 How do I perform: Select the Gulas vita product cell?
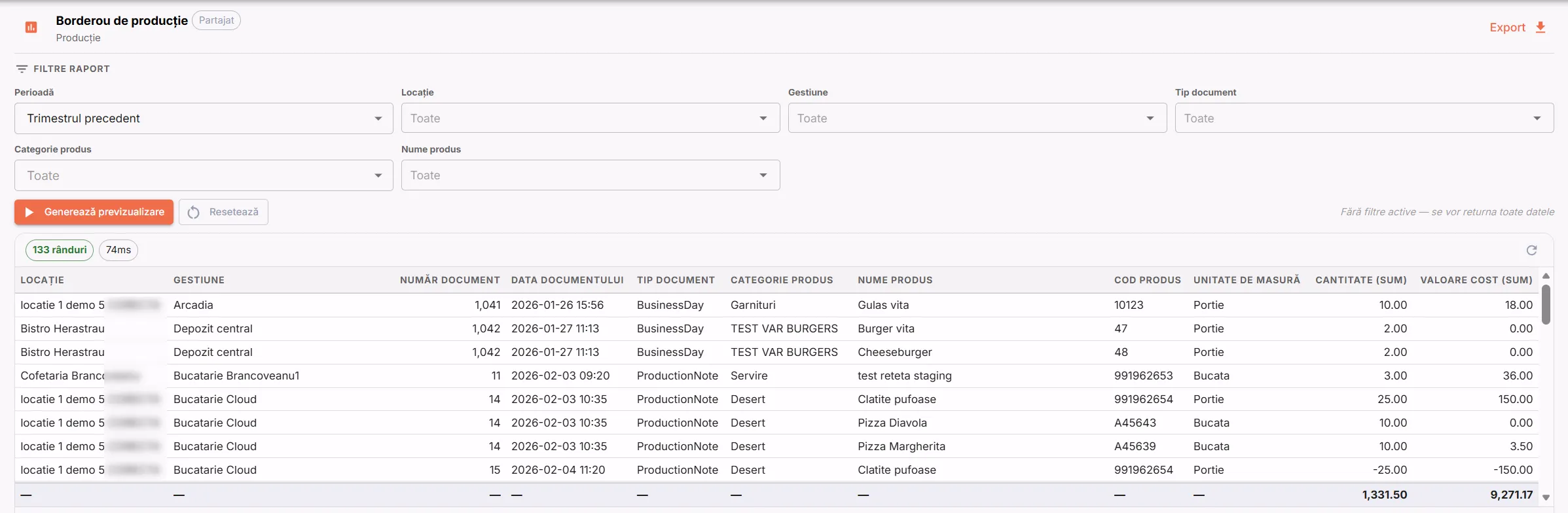coord(883,305)
